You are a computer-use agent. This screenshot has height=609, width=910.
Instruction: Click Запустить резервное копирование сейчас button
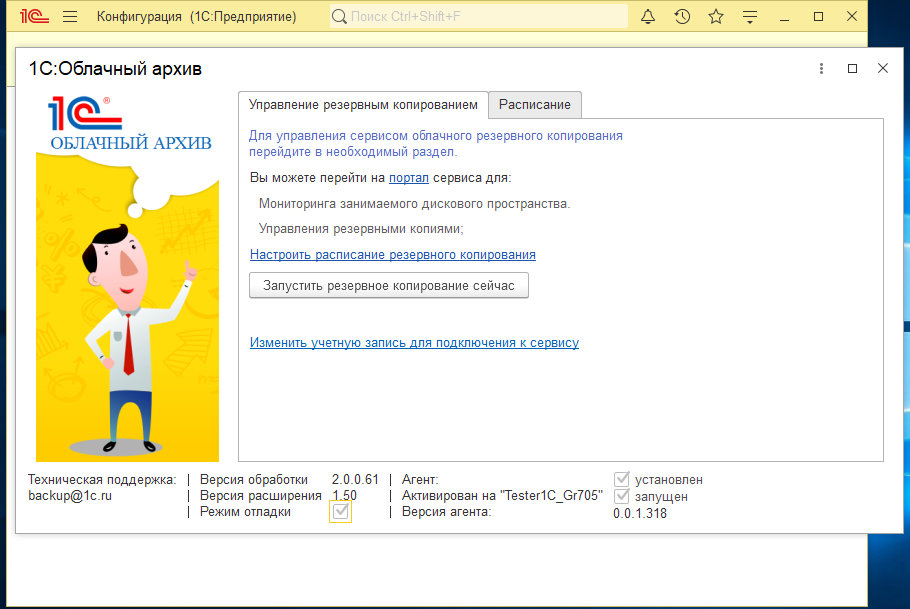click(389, 286)
